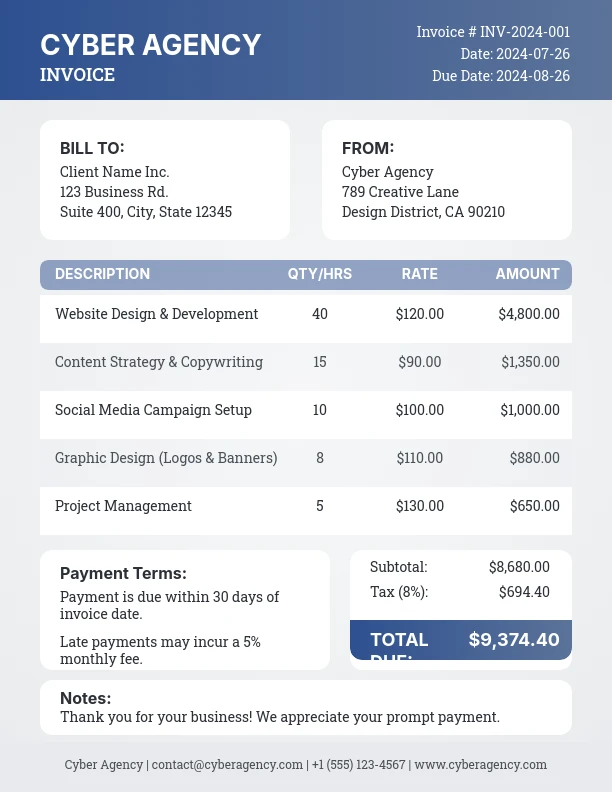Click the QTY/HRS column header
Image resolution: width=612 pixels, height=792 pixels.
coord(320,274)
